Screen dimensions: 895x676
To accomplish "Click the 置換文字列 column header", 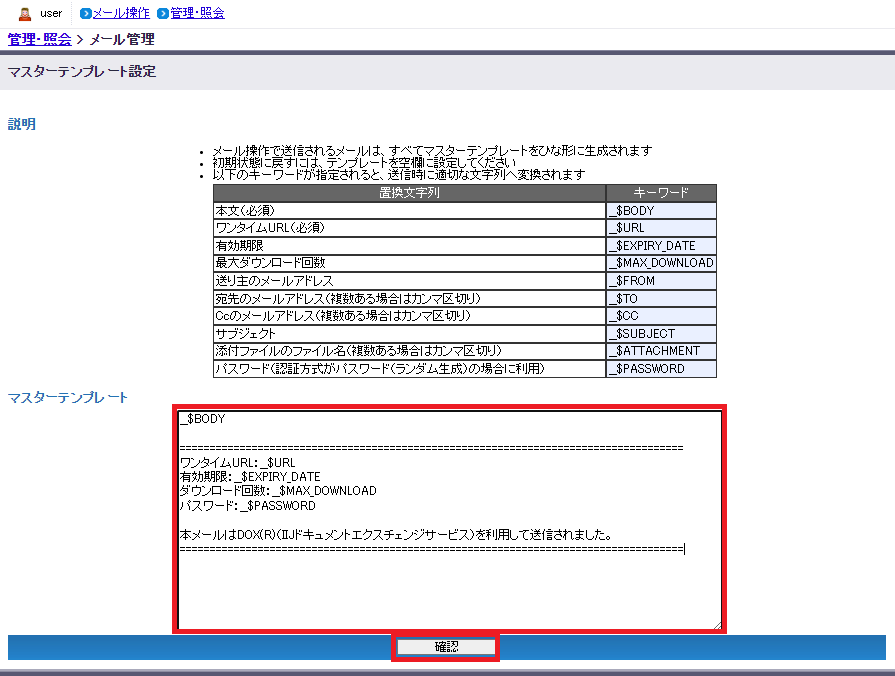I will coord(409,193).
